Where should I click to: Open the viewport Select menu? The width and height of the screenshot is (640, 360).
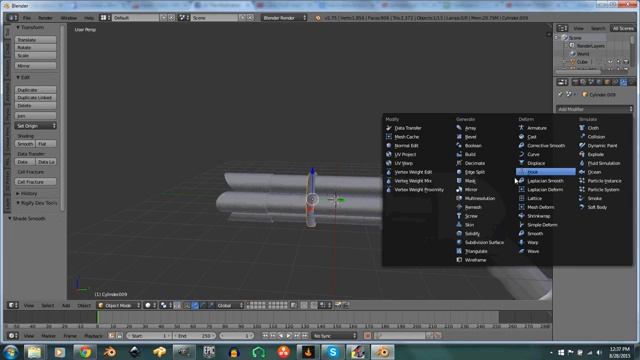point(47,305)
